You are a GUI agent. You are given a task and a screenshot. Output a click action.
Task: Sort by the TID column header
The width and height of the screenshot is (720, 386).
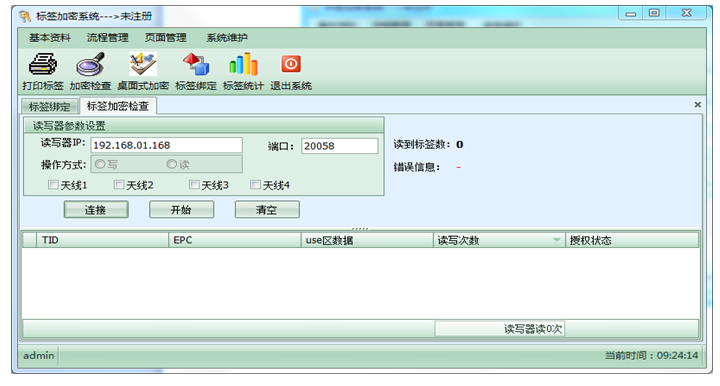pyautogui.click(x=102, y=240)
